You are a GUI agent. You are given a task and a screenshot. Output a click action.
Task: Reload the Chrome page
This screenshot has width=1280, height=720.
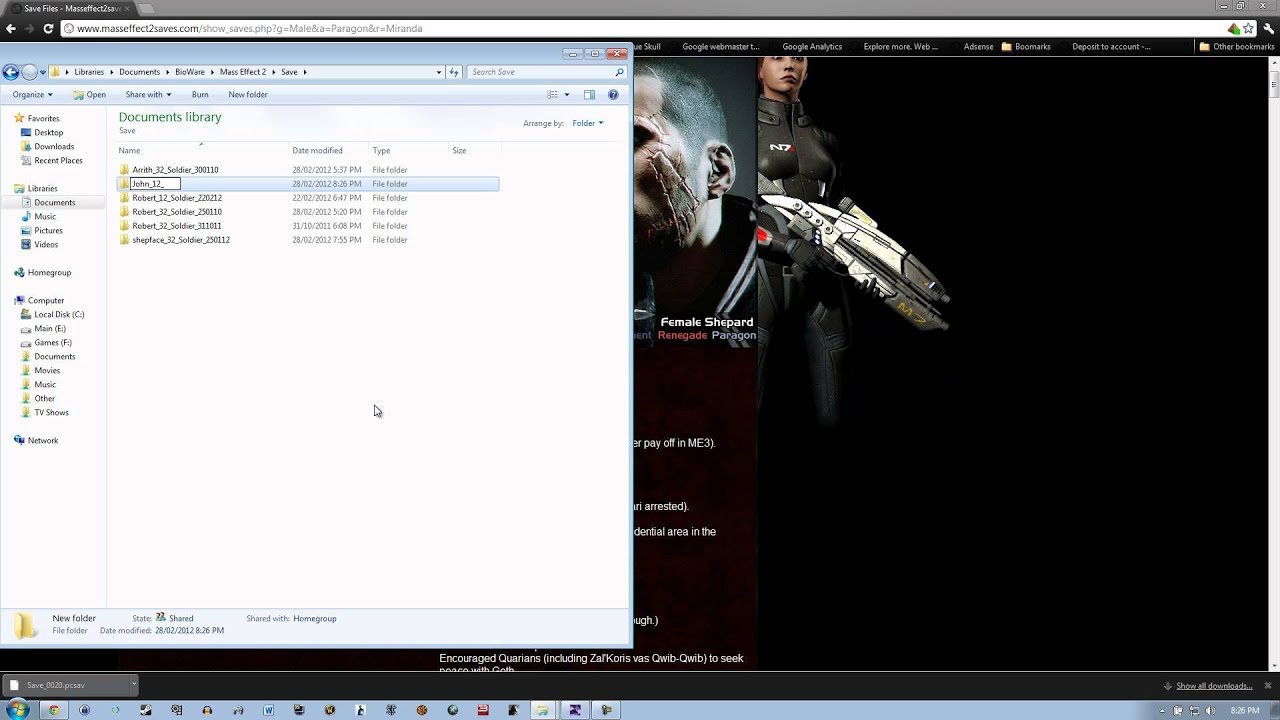[48, 28]
